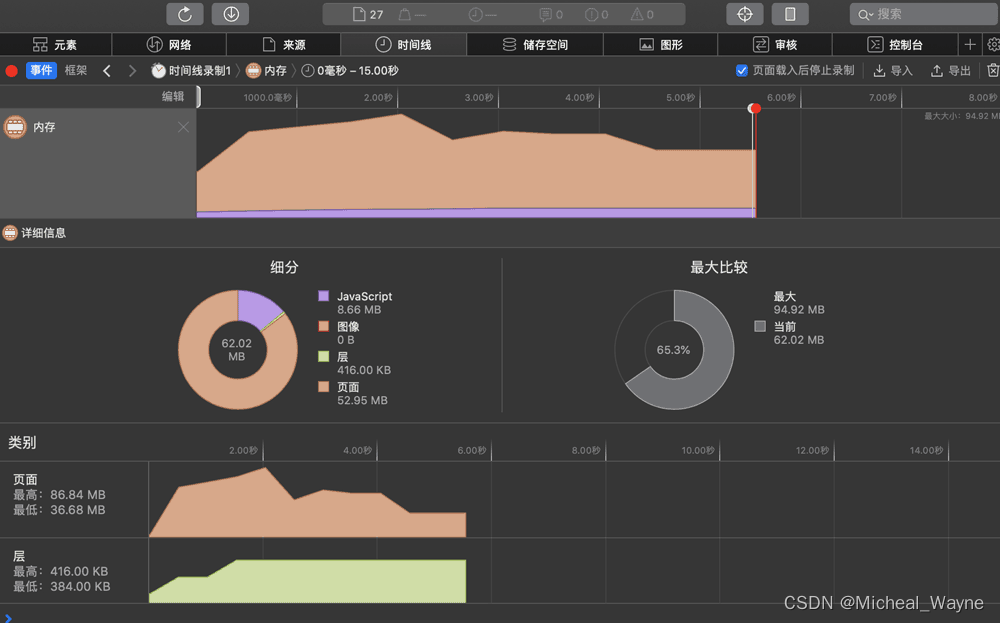Switch to the 网络 tab

[x=169, y=45]
